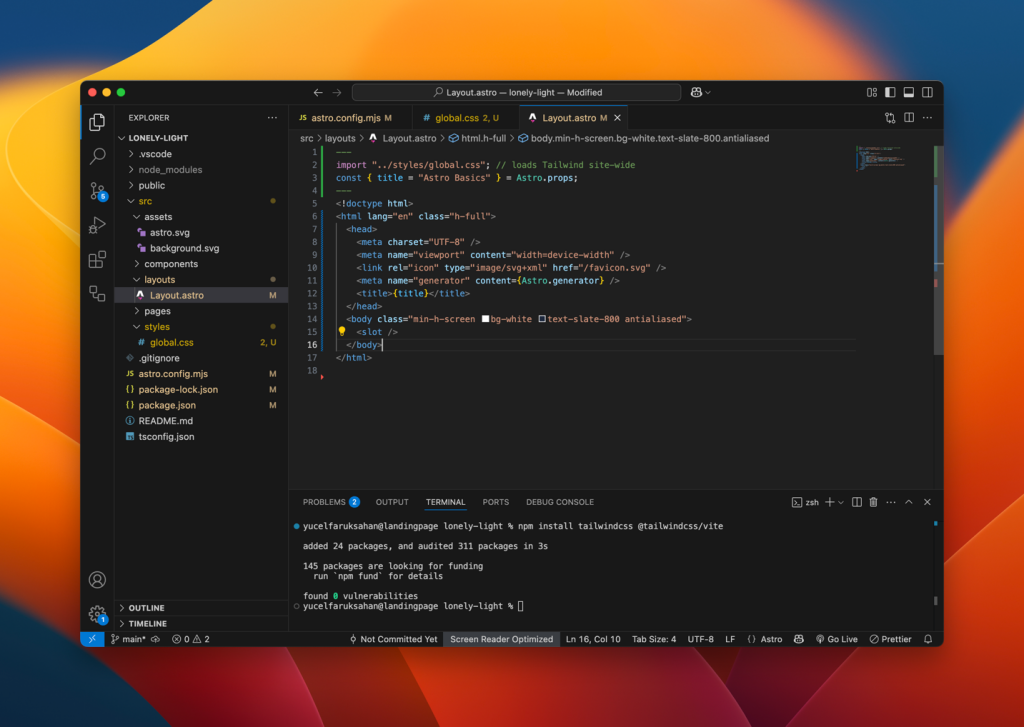Click the Kill Terminal trash icon

[873, 502]
